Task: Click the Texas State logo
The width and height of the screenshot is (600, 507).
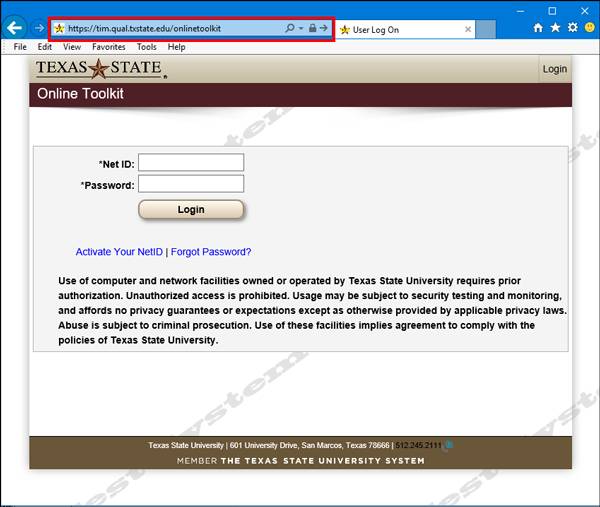Action: click(101, 69)
